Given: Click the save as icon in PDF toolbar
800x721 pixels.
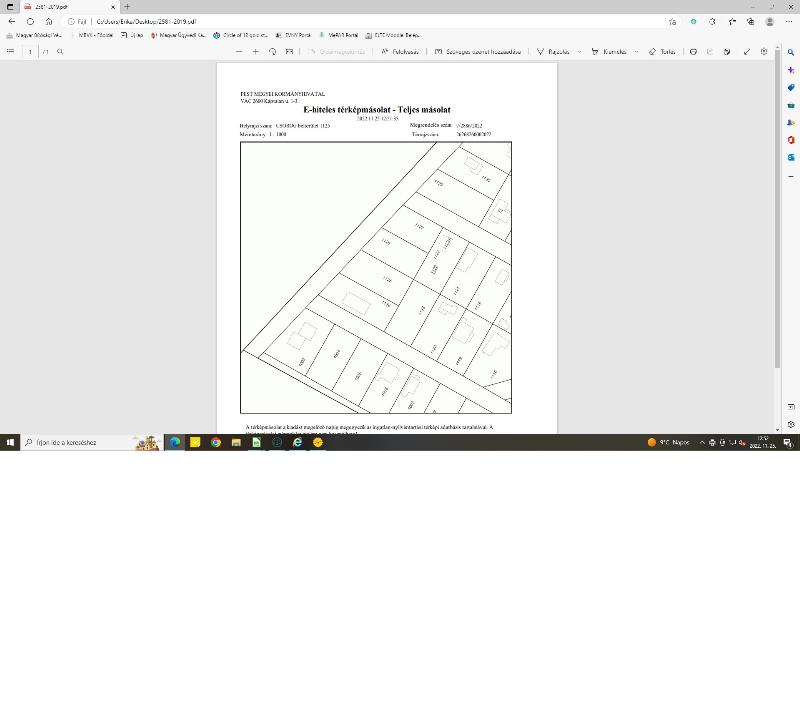Looking at the screenshot, I should pos(727,52).
